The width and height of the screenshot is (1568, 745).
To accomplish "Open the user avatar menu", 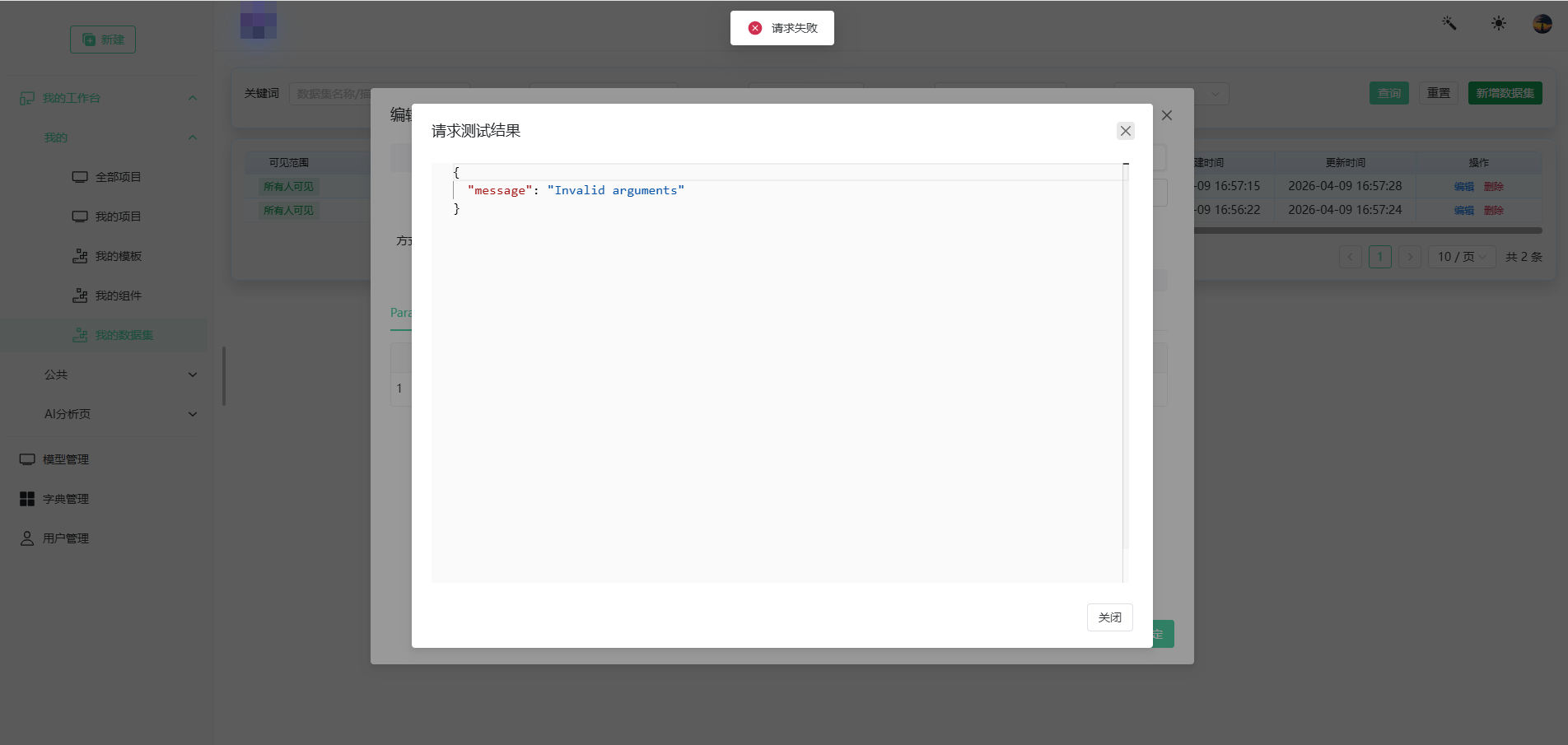I will coord(1542,24).
